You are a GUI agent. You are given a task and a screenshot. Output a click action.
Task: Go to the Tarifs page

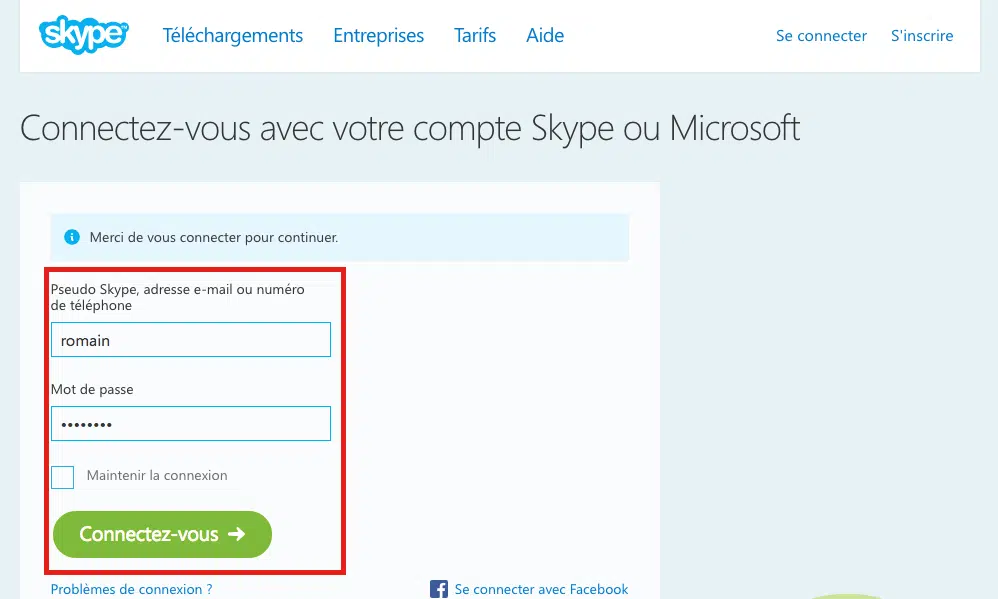[474, 35]
